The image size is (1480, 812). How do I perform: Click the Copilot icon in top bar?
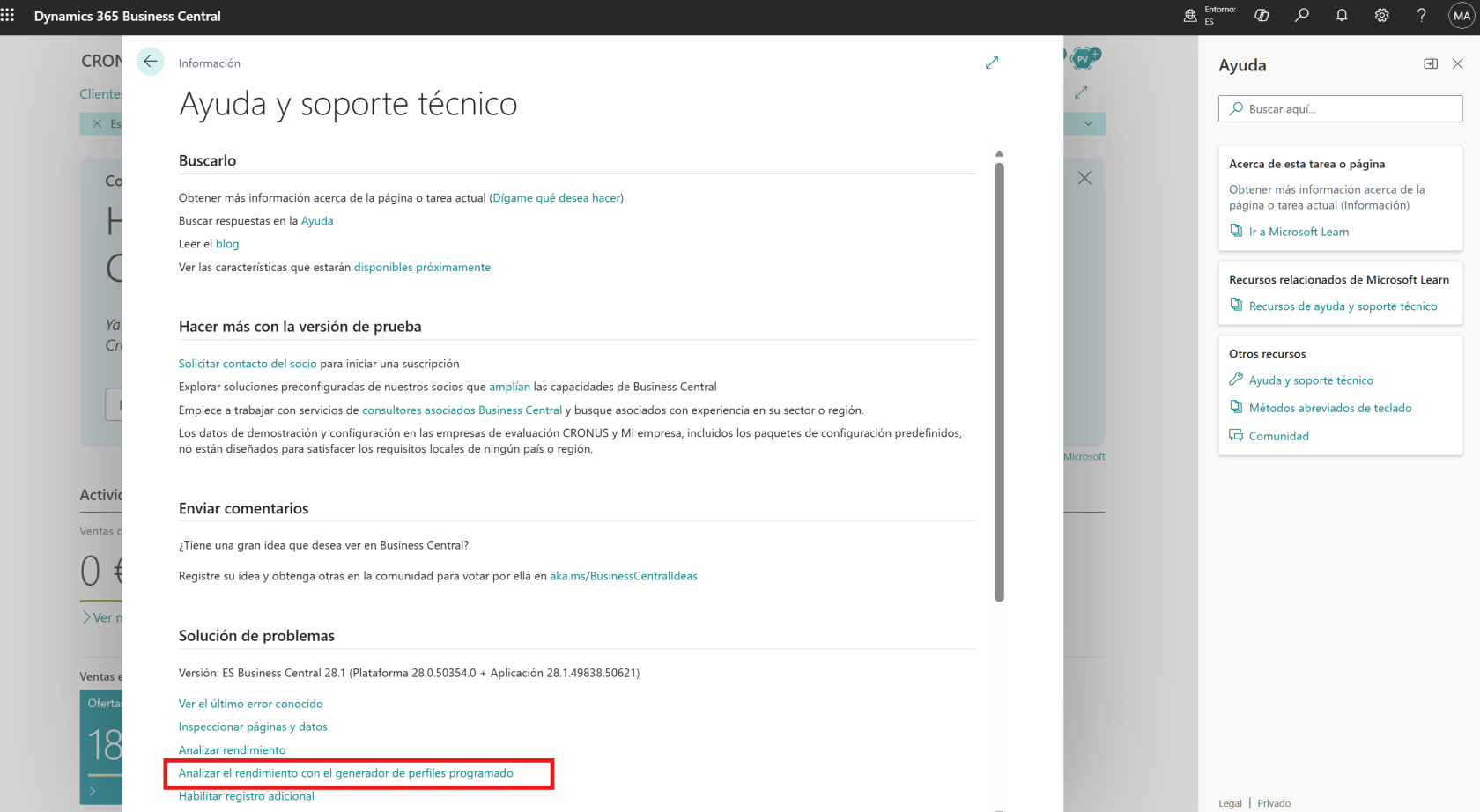1262,16
